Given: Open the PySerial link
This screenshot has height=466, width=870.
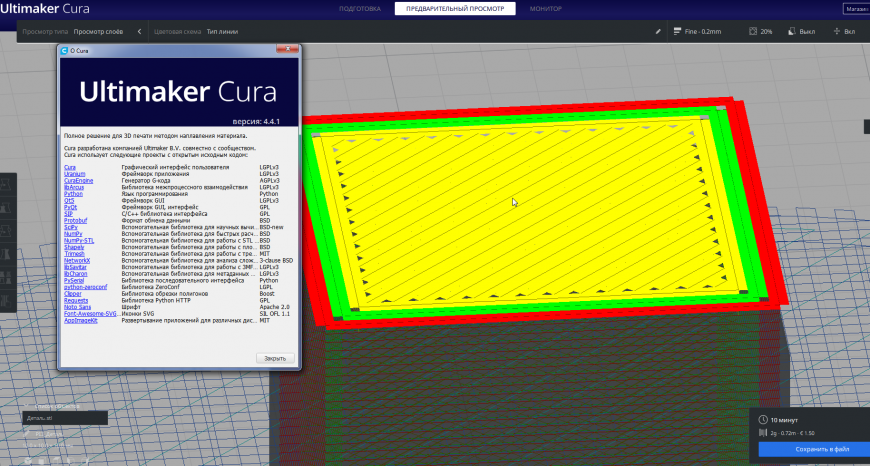Looking at the screenshot, I should [74, 280].
